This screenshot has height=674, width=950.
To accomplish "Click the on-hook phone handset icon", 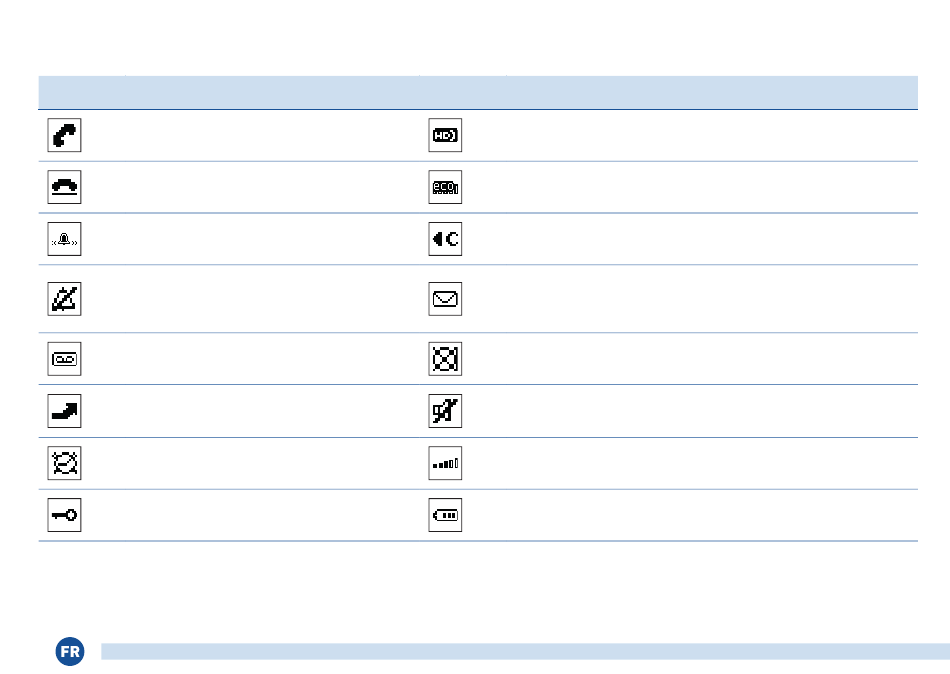I will point(64,187).
